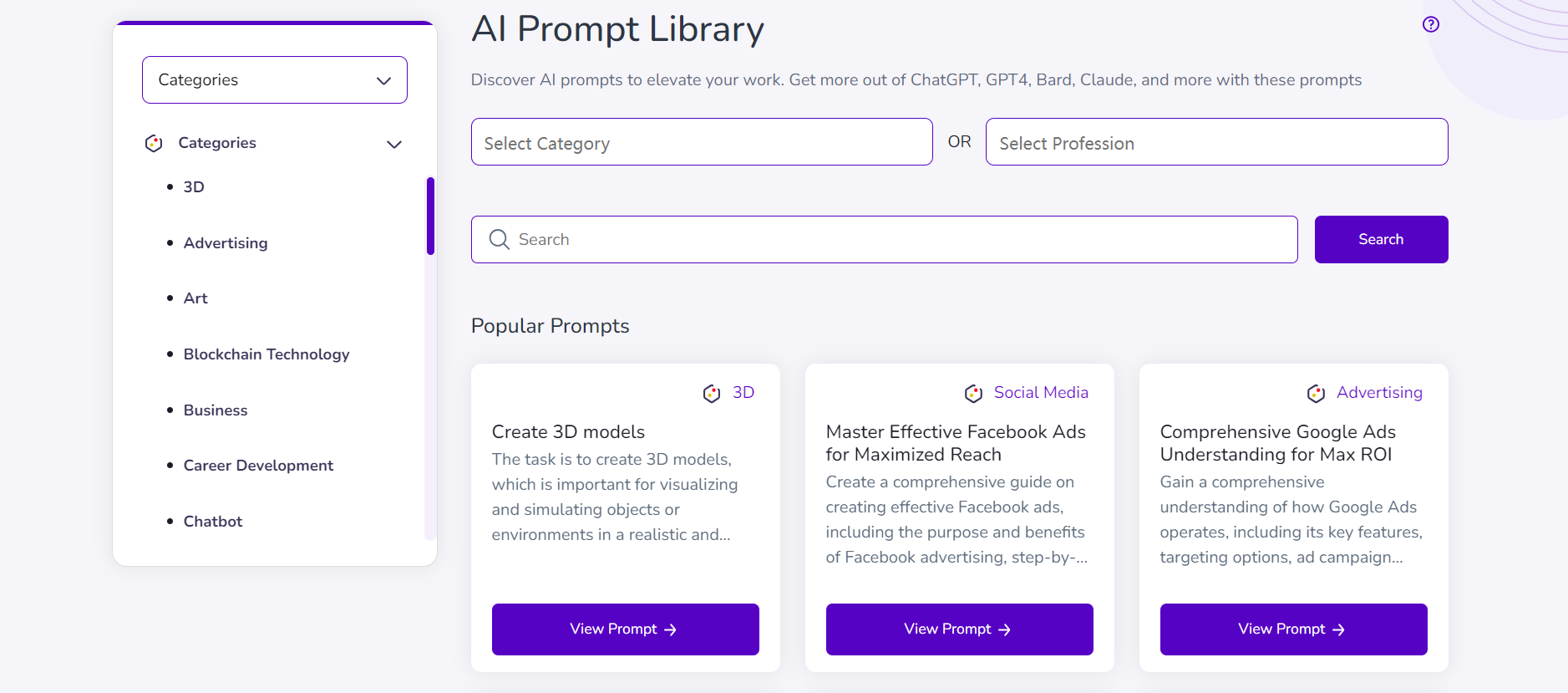View Prompt for Google Ads card

(1293, 629)
